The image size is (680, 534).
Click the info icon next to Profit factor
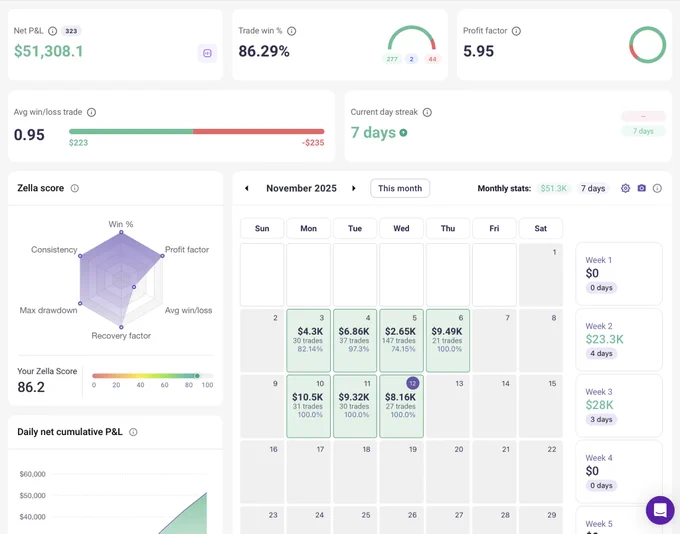pyautogui.click(x=516, y=31)
